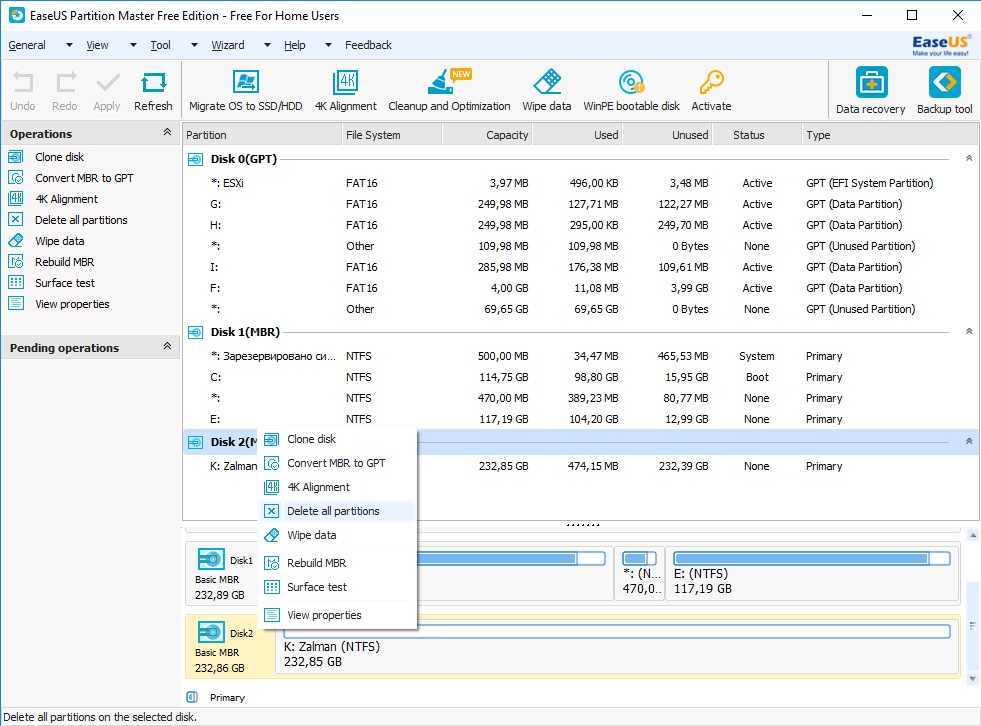Click the Refresh toolbar button

tap(153, 90)
